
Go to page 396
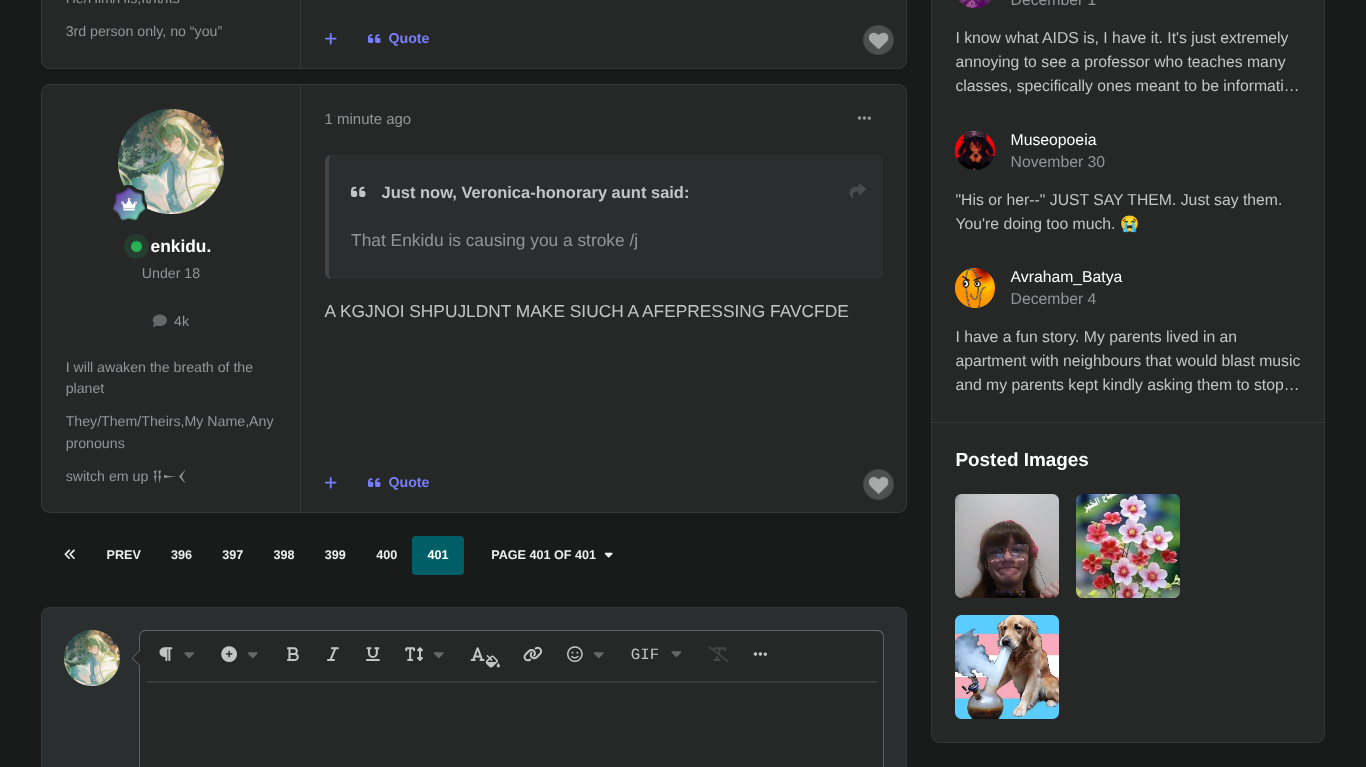tap(181, 555)
